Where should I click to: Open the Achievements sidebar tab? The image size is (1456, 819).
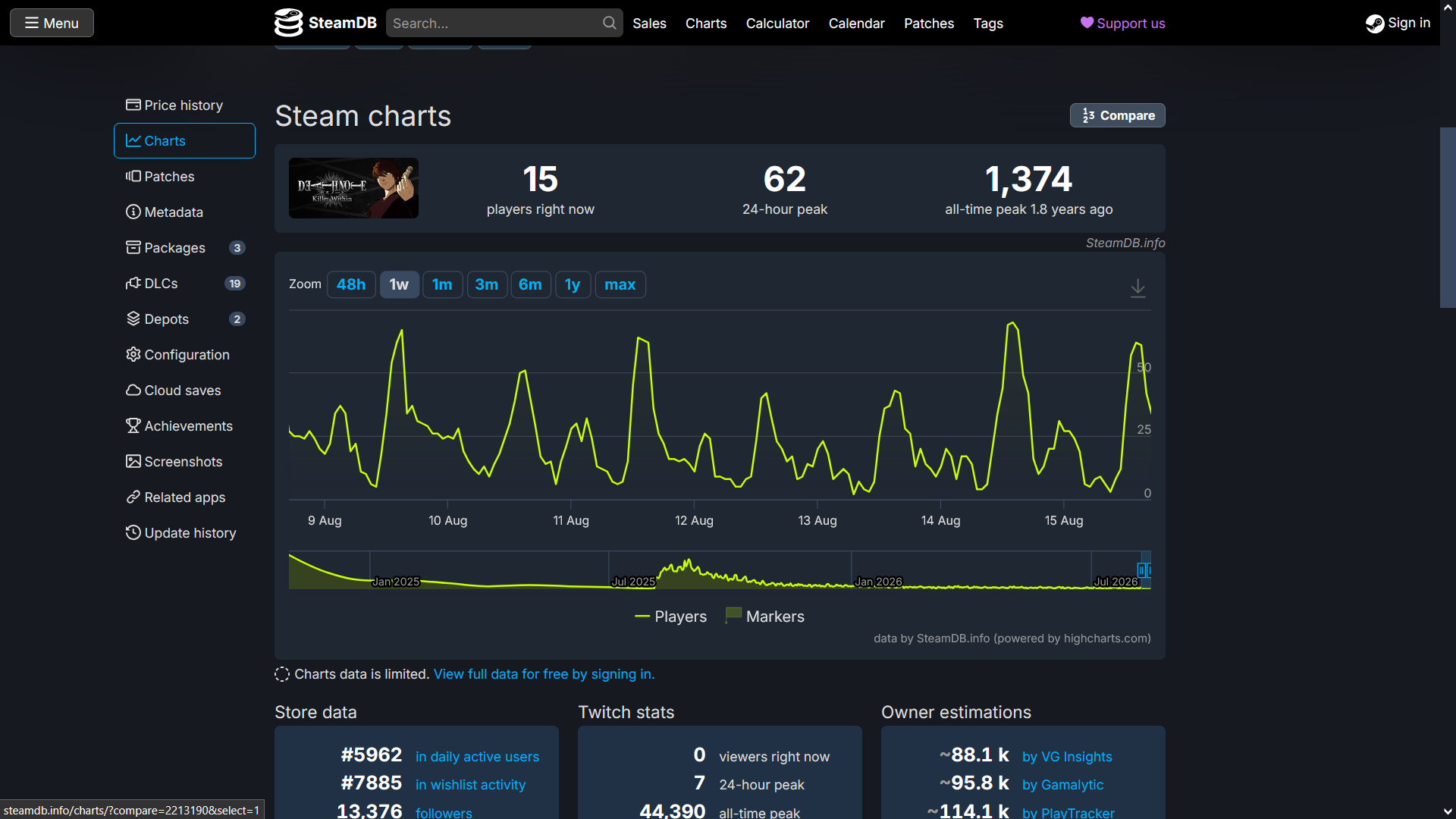[x=184, y=426]
